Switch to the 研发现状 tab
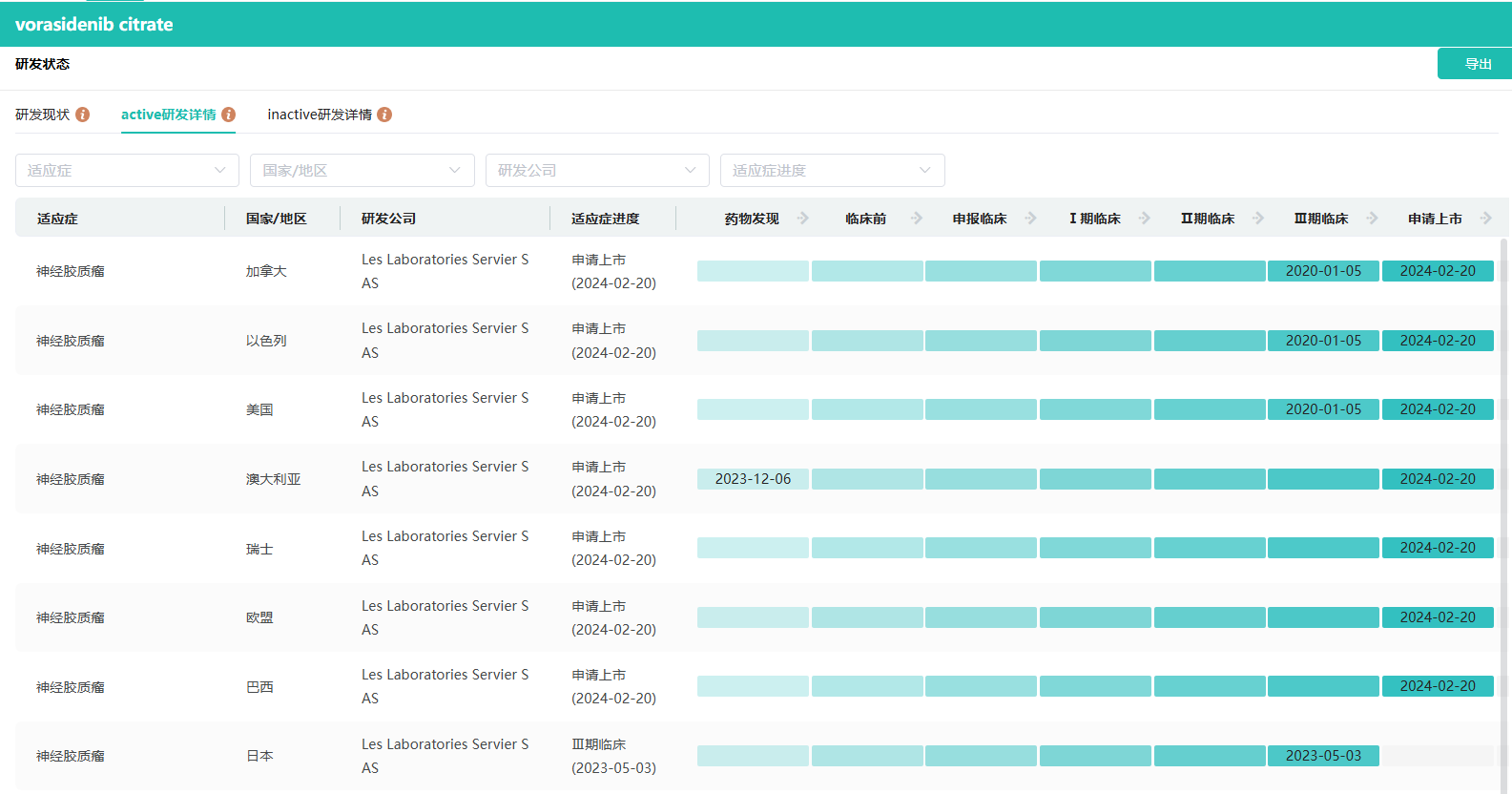This screenshot has height=794, width=1512. pos(43,115)
